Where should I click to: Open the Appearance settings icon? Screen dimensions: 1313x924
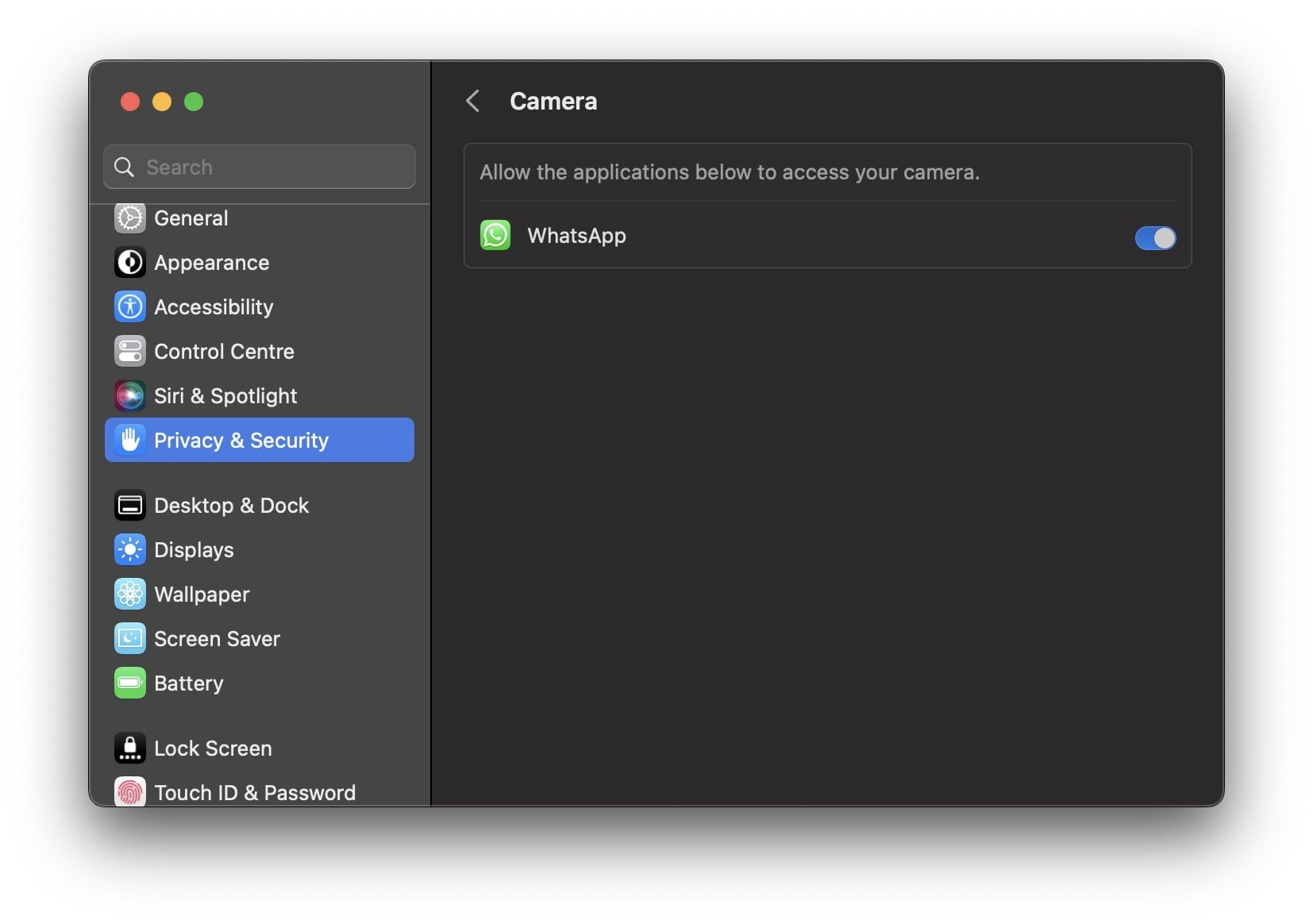129,263
